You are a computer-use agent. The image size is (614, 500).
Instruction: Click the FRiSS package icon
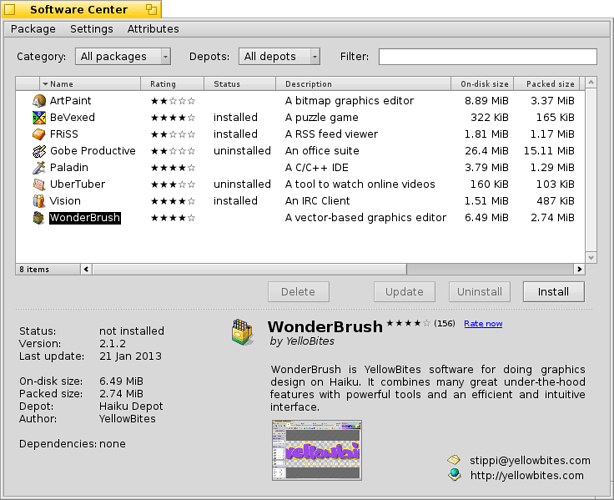click(39, 134)
